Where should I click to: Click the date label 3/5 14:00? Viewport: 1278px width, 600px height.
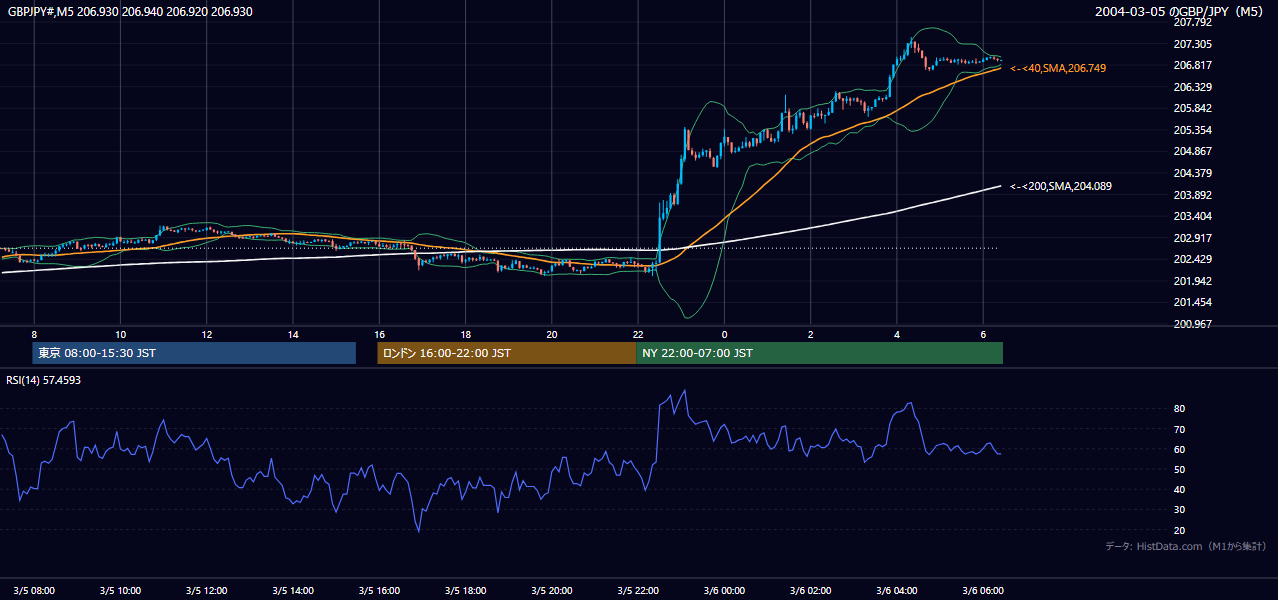pos(293,590)
